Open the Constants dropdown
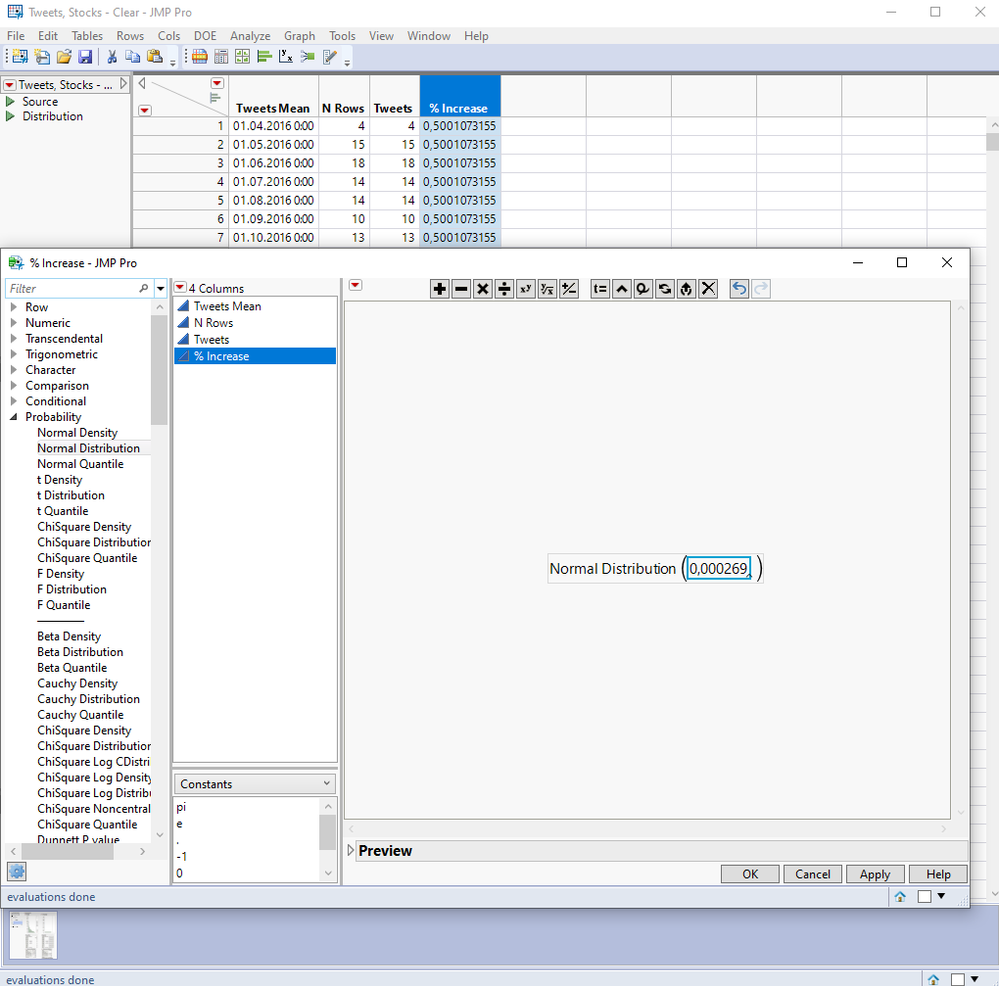This screenshot has width=999, height=986. [x=254, y=784]
